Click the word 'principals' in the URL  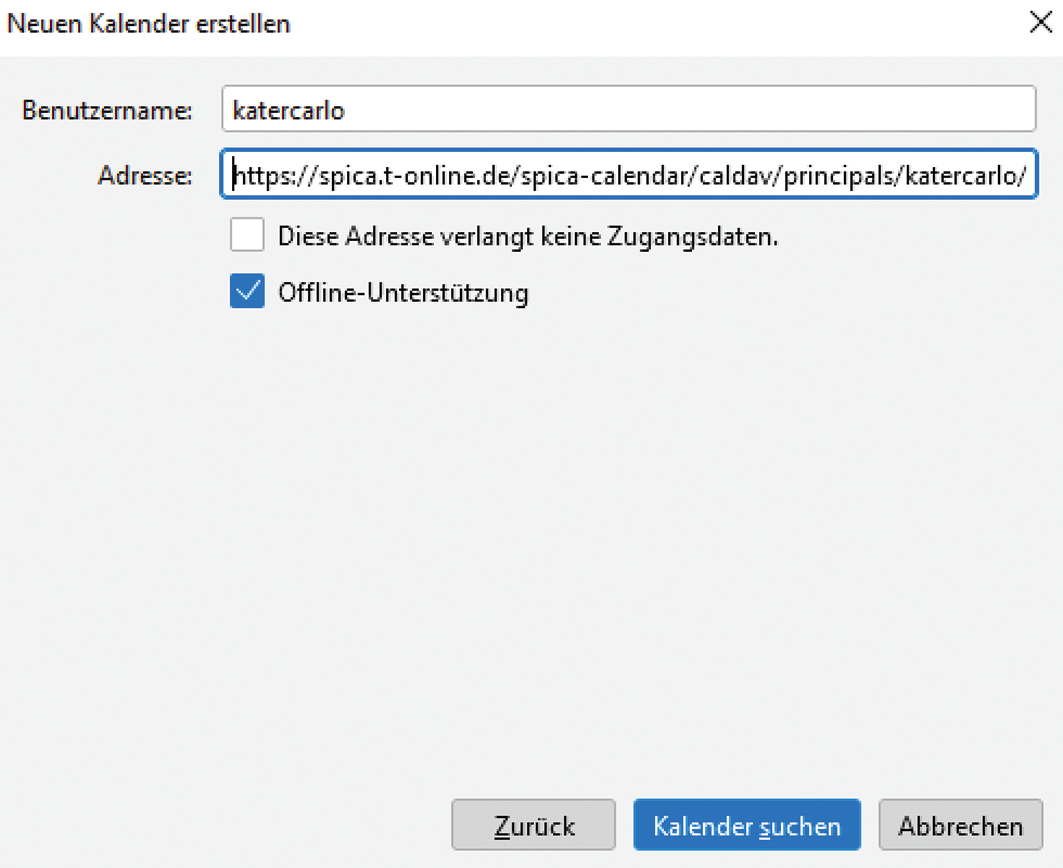point(839,176)
